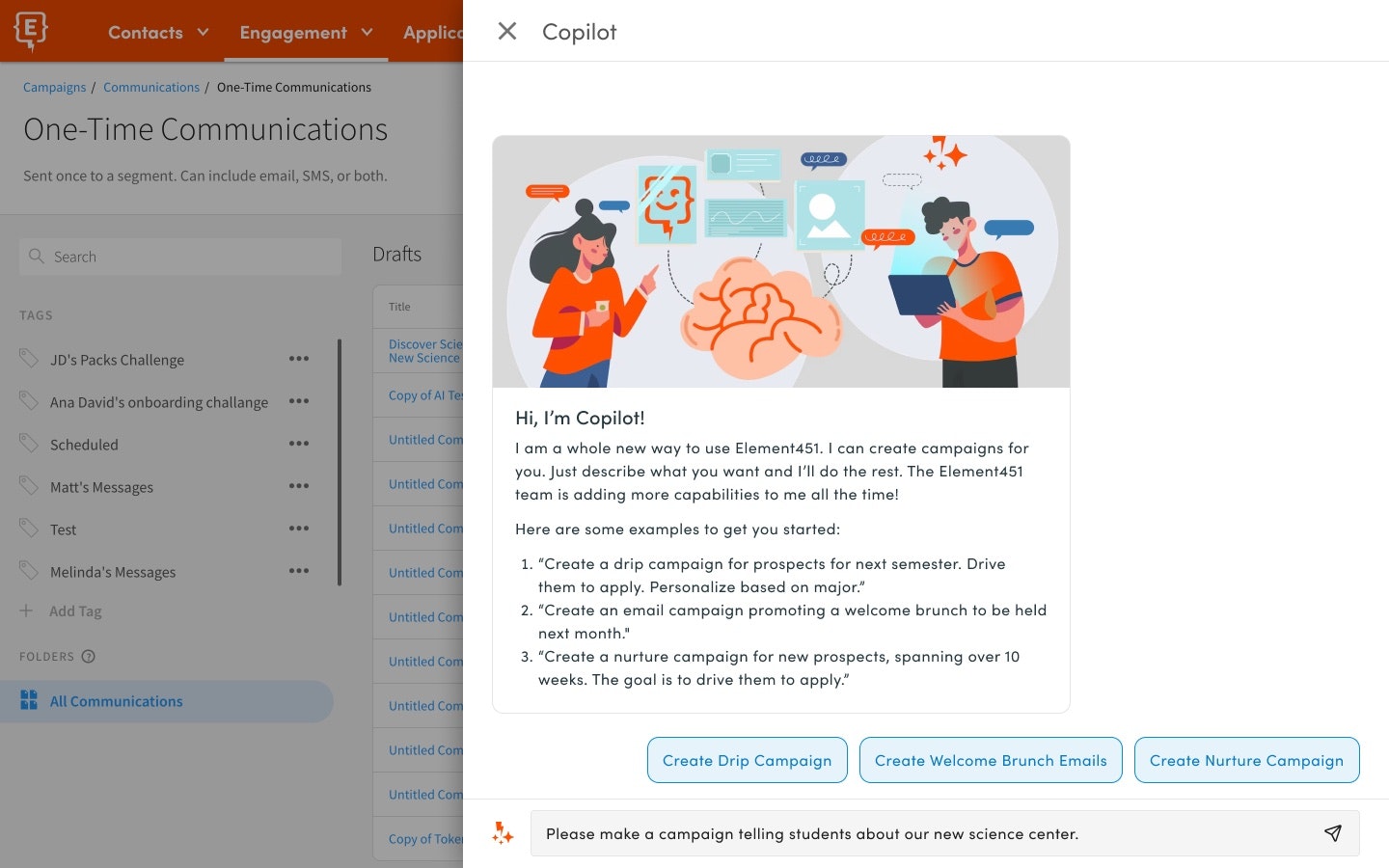This screenshot has height=868, width=1389.
Task: Open three-dot menu for Test tag
Action: (x=299, y=529)
